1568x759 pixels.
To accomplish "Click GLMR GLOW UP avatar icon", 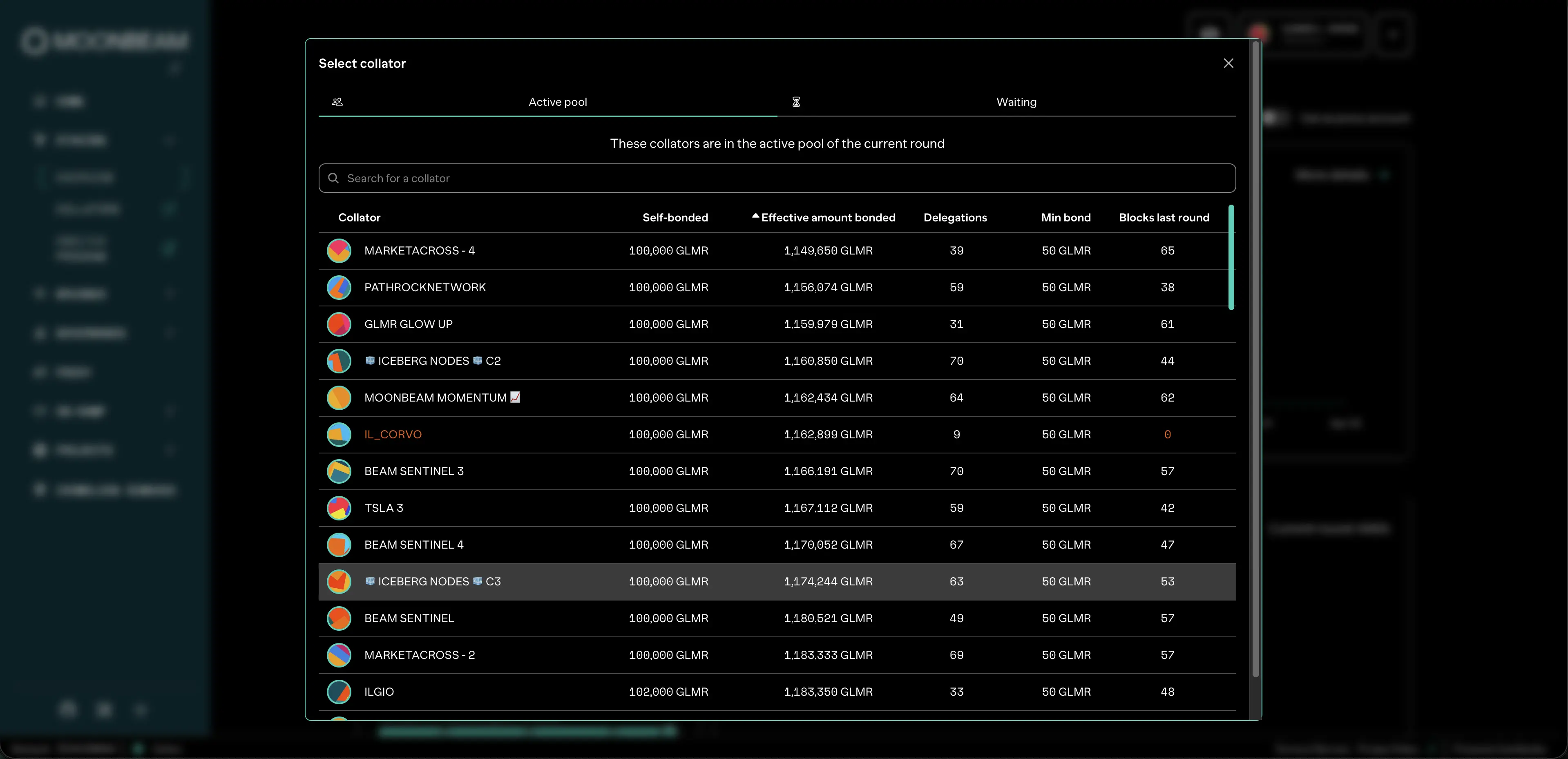I will coord(339,324).
